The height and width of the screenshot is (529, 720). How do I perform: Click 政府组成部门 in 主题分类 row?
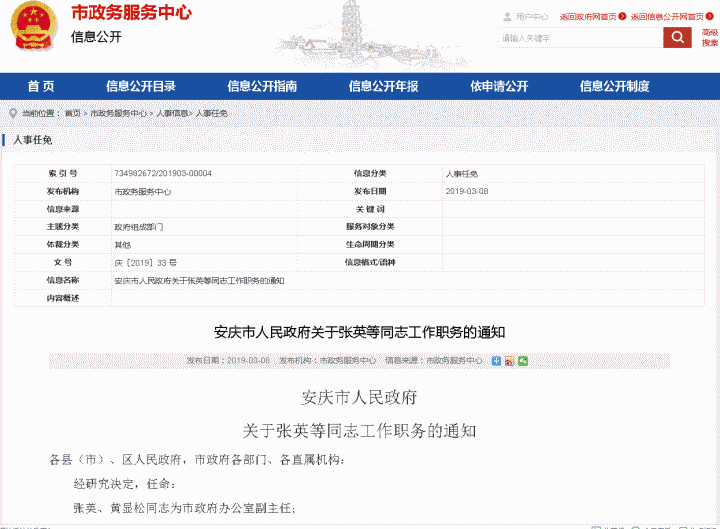pos(139,227)
